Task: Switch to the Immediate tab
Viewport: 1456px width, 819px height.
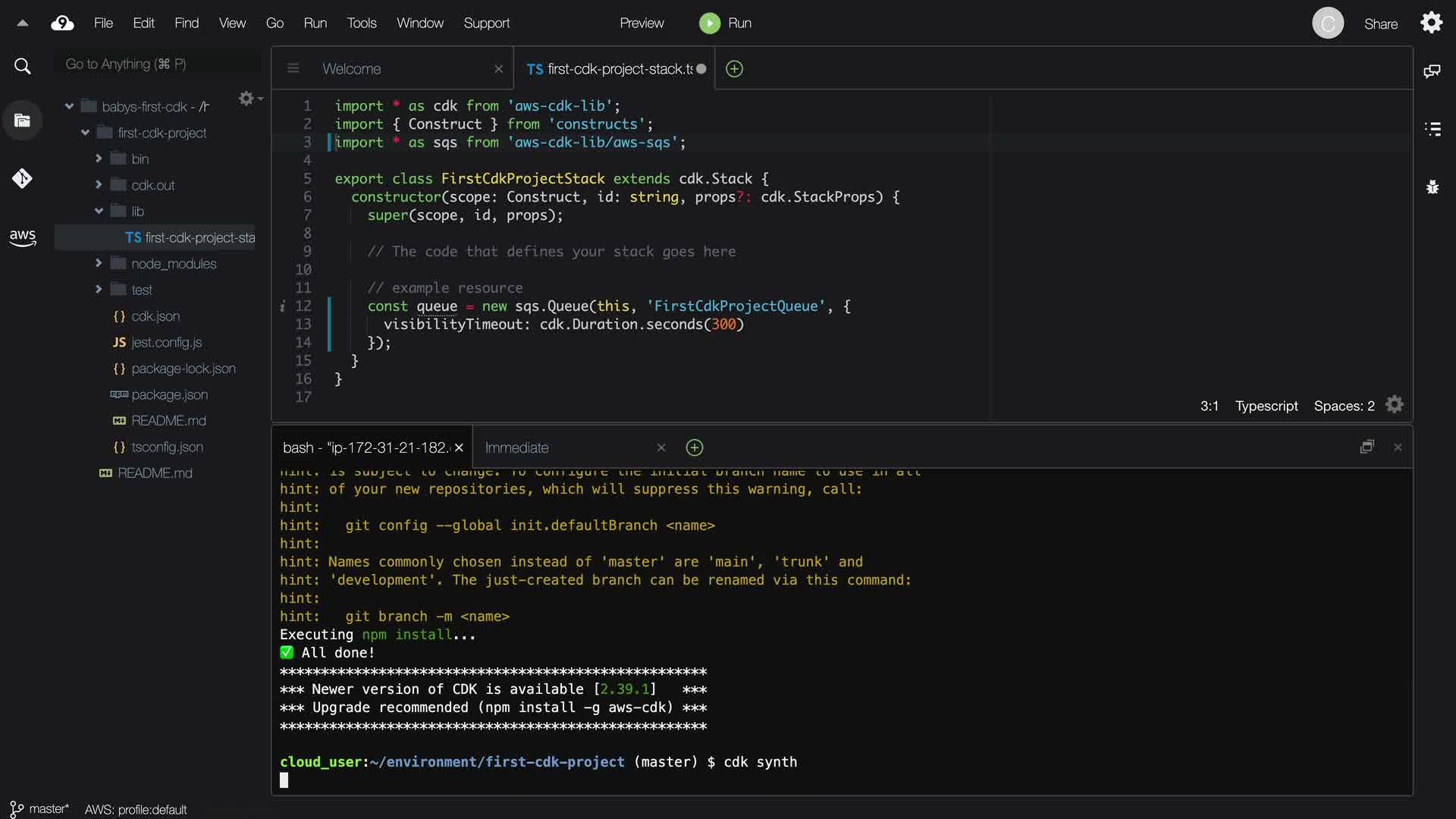Action: (x=516, y=448)
